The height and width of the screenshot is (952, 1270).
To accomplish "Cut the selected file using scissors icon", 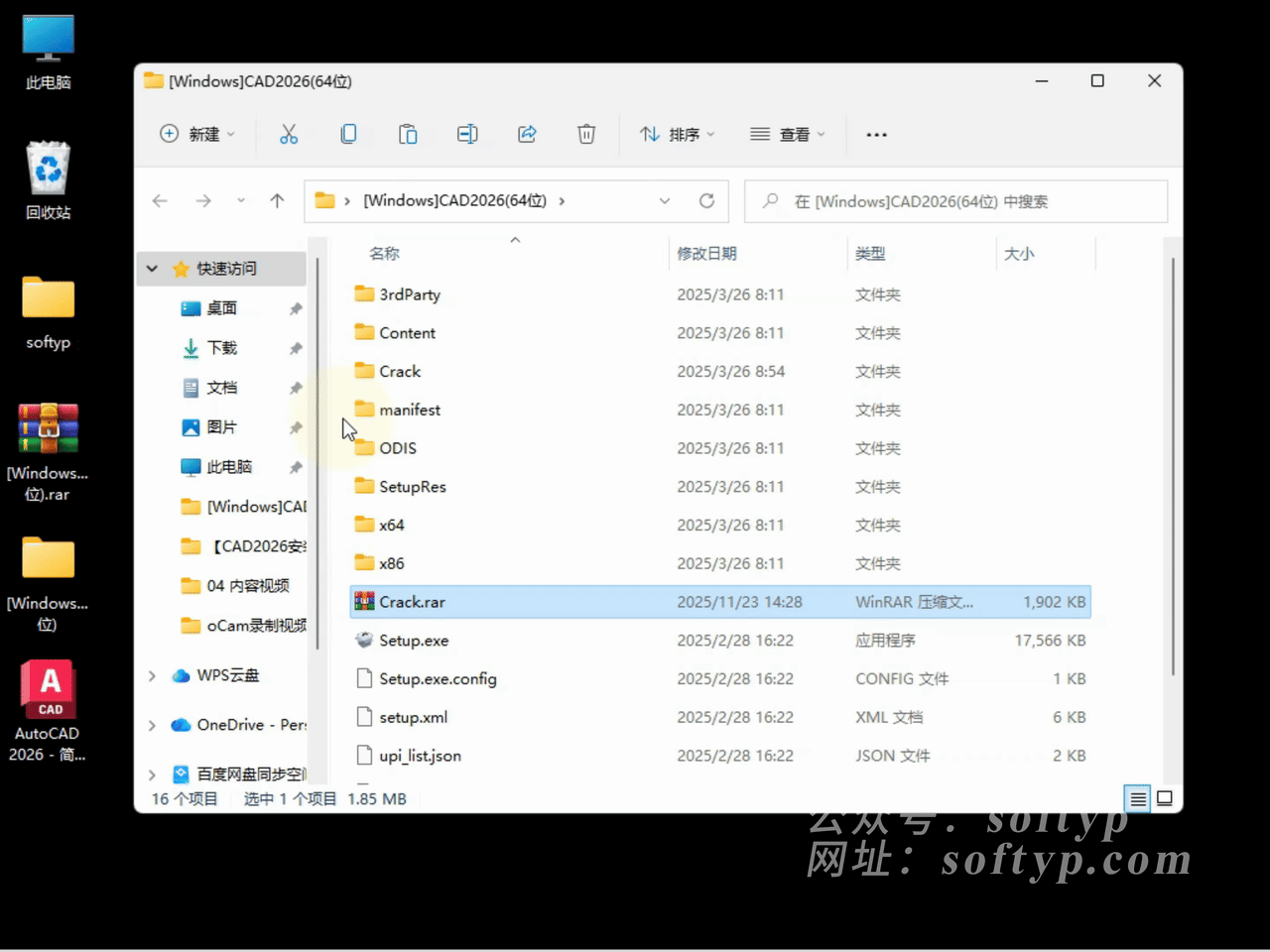I will 289,134.
